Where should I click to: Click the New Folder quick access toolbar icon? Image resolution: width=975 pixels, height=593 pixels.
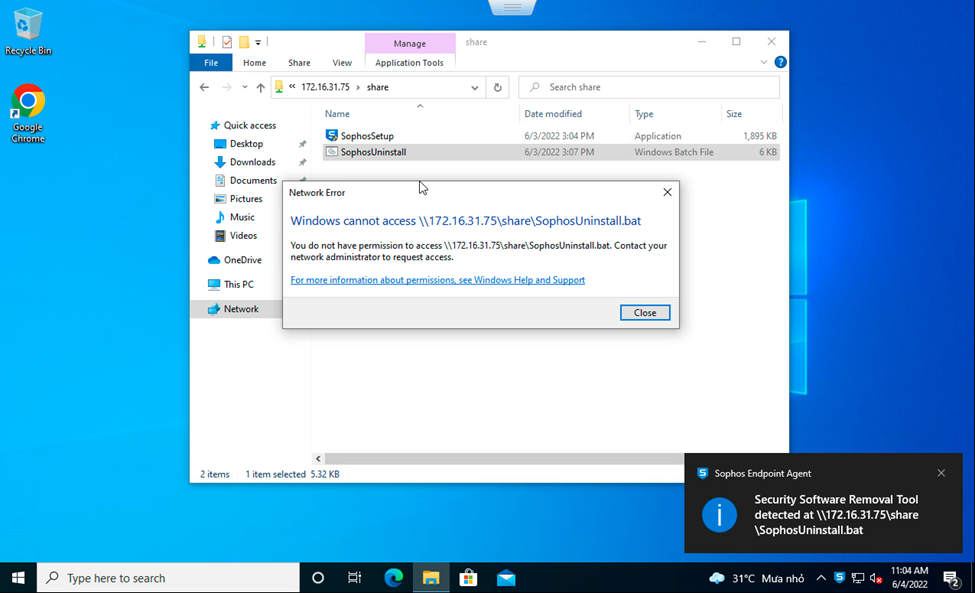[x=244, y=42]
